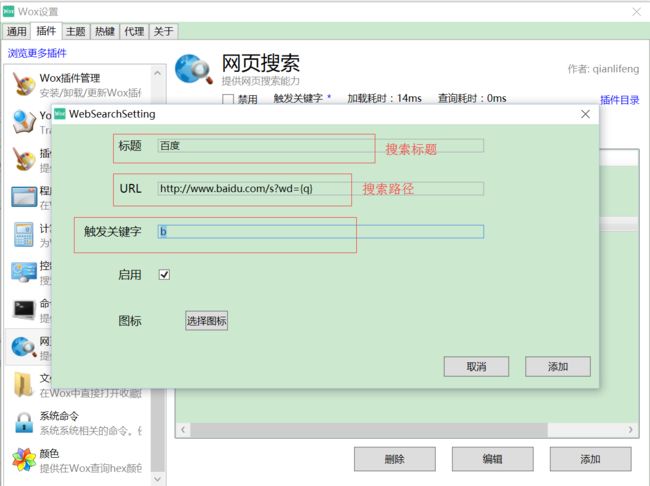Select the 颜色 color plugin icon

tap(24, 460)
